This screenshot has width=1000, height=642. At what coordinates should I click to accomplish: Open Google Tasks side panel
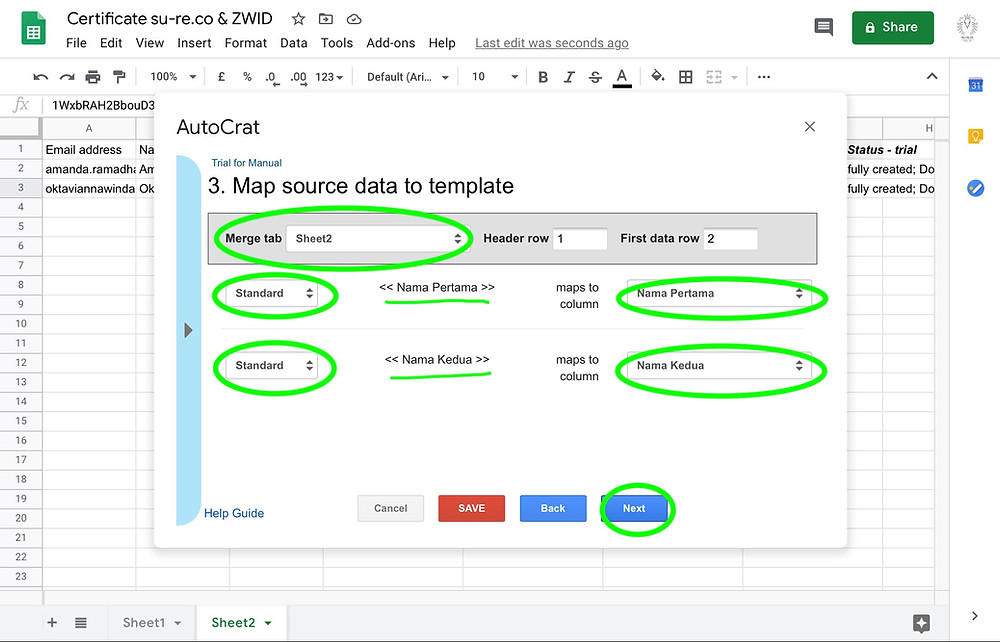975,188
